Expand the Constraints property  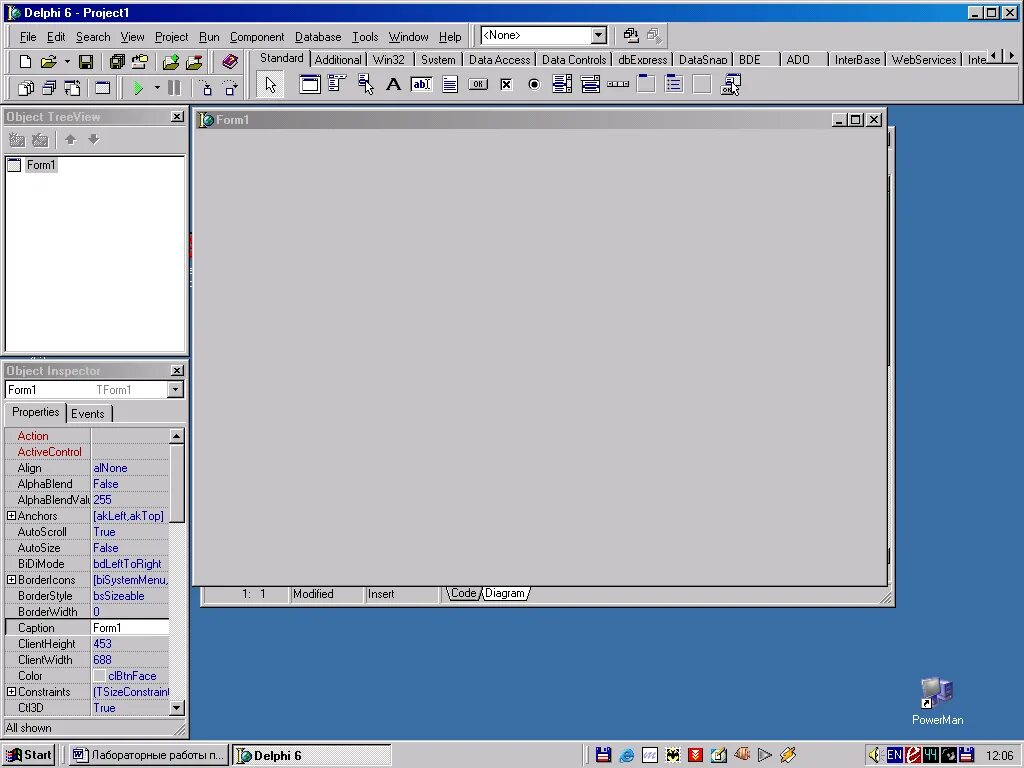tap(11, 692)
